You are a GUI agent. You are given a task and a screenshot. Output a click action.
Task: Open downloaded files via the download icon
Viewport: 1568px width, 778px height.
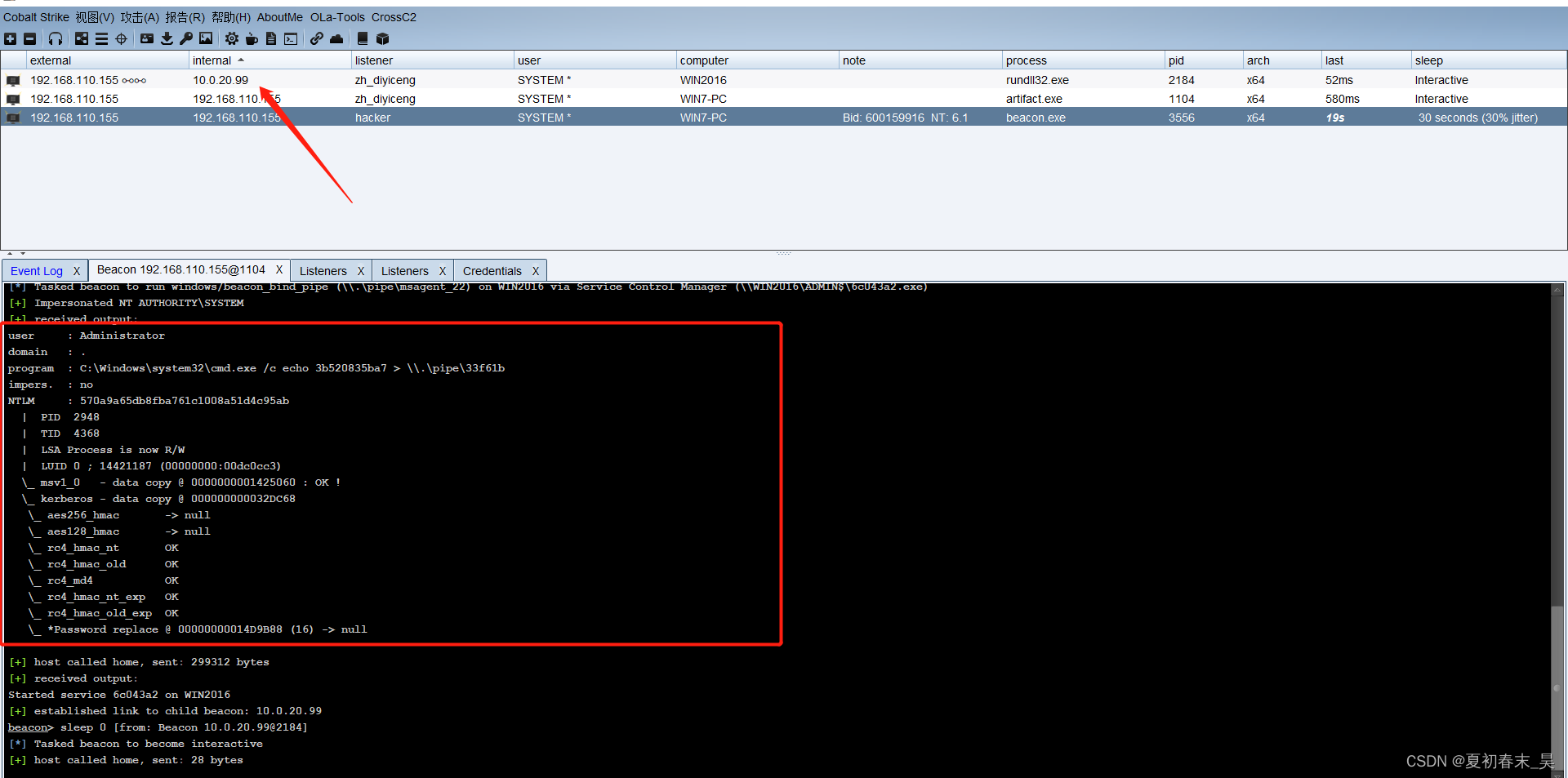[167, 38]
